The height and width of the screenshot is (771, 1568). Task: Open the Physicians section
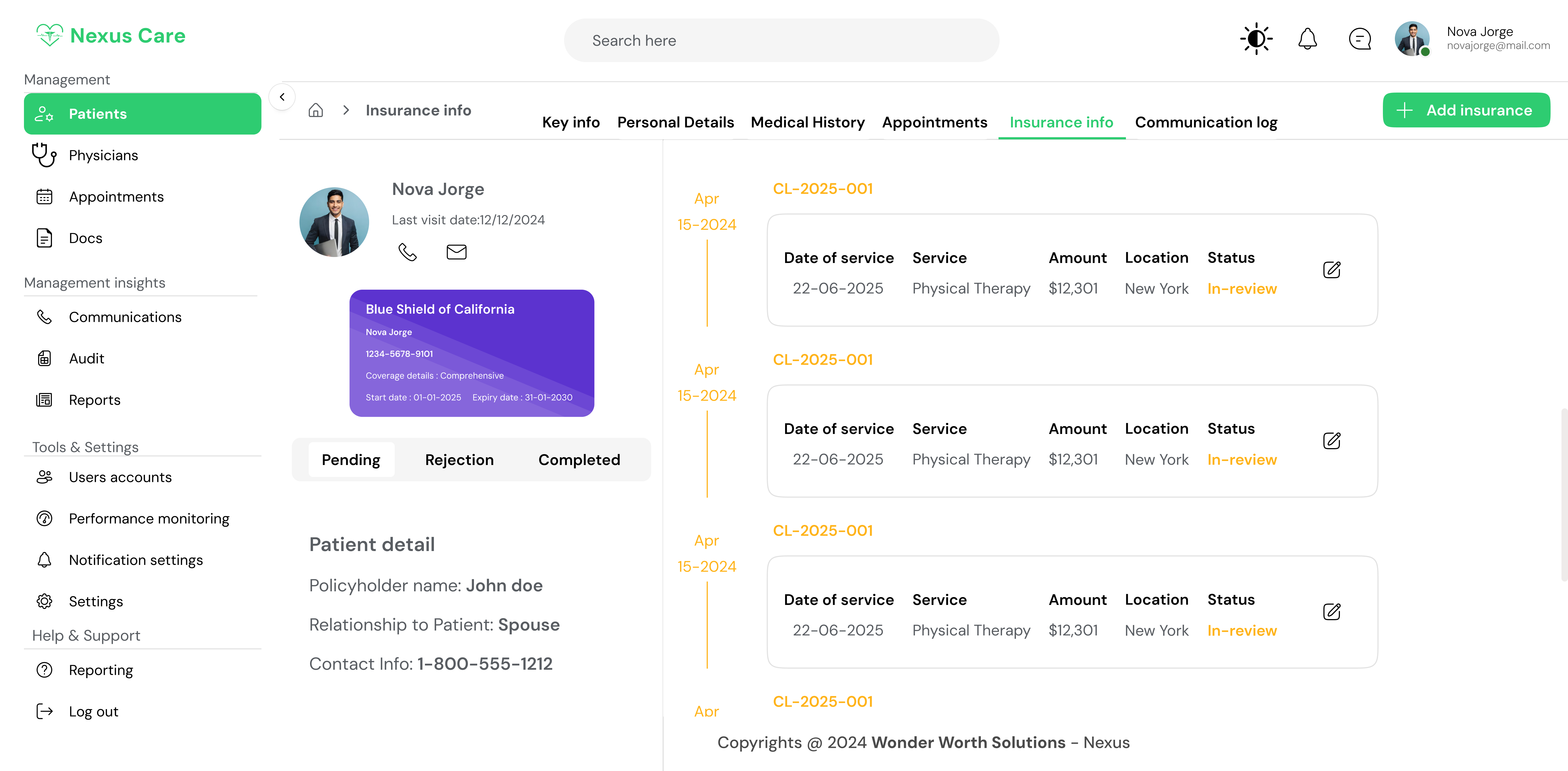(103, 155)
